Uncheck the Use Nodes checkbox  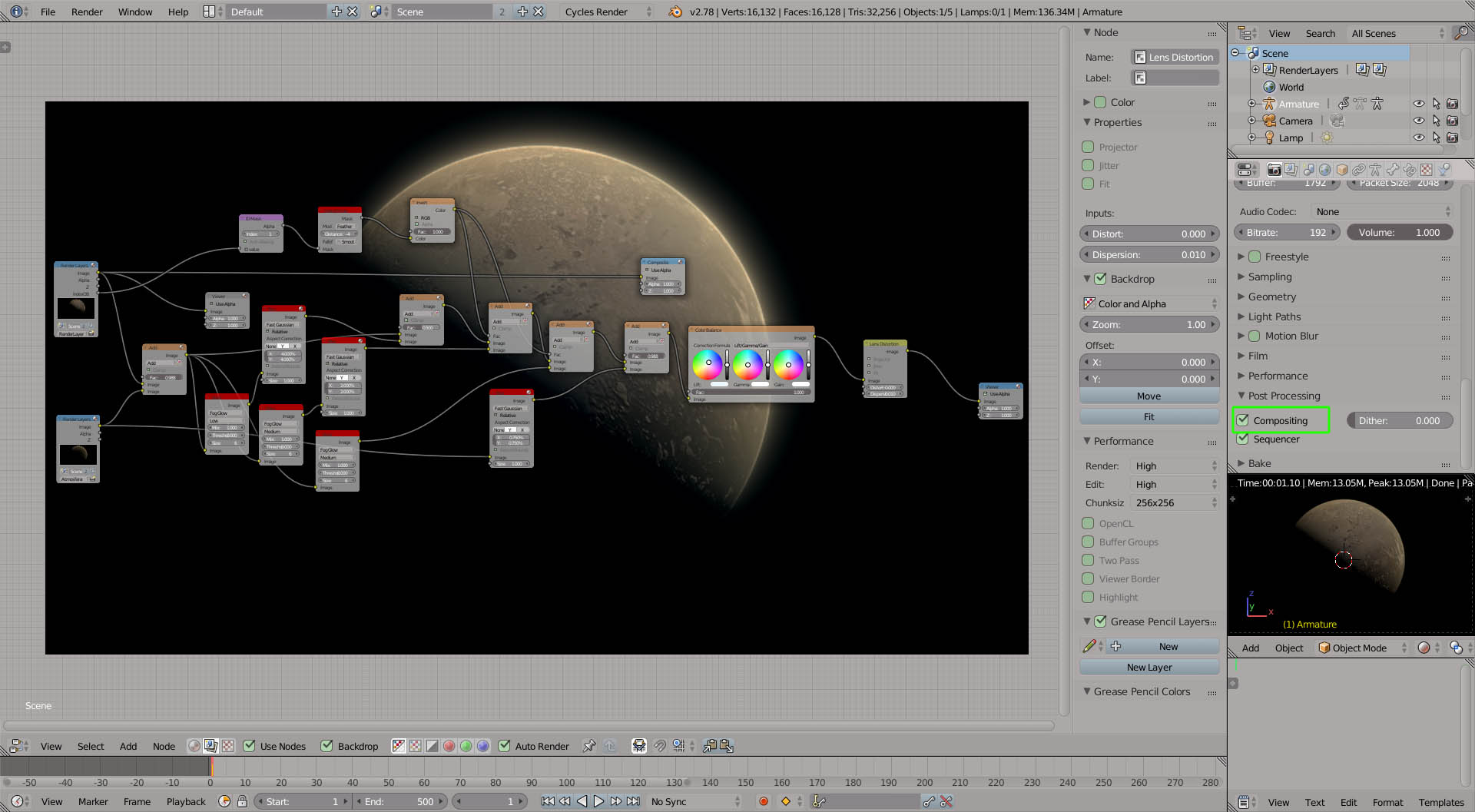pos(250,746)
